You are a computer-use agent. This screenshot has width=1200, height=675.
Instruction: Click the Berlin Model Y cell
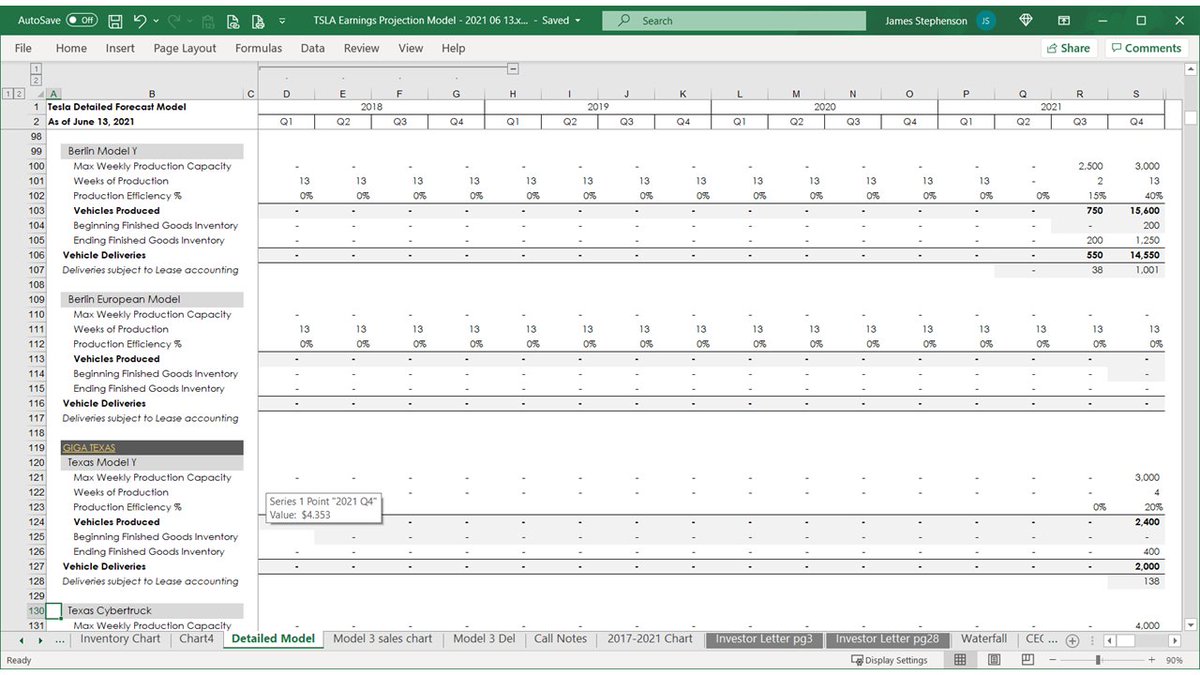[x=152, y=151]
